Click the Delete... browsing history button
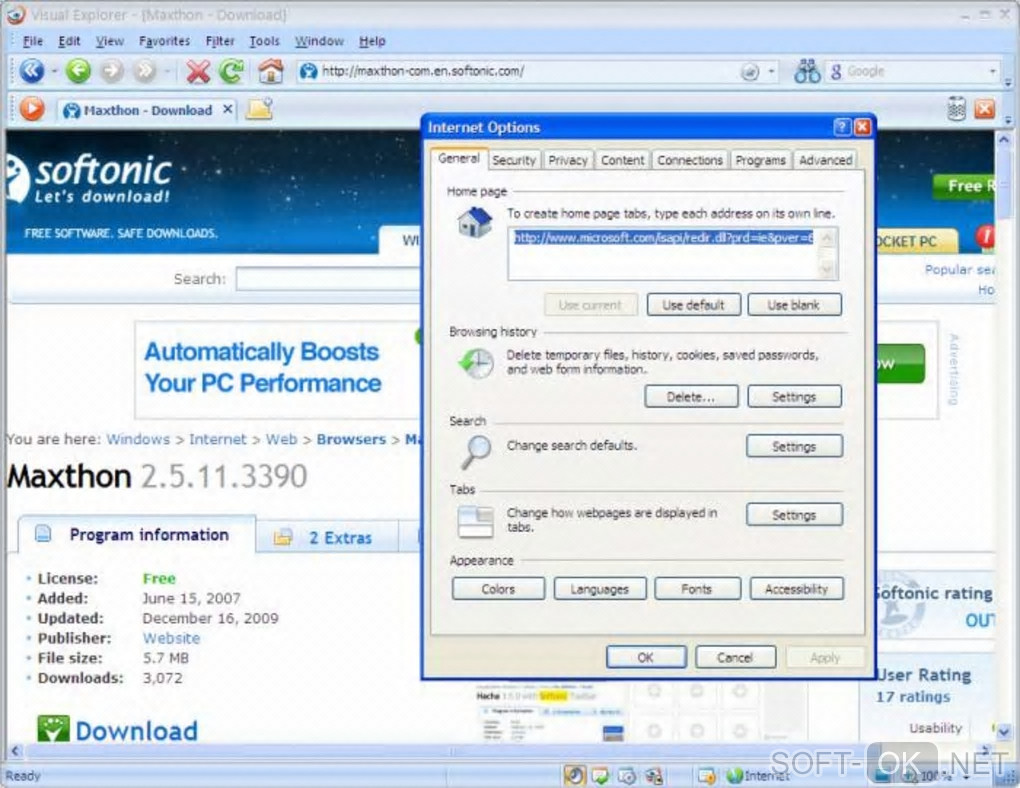 (691, 396)
